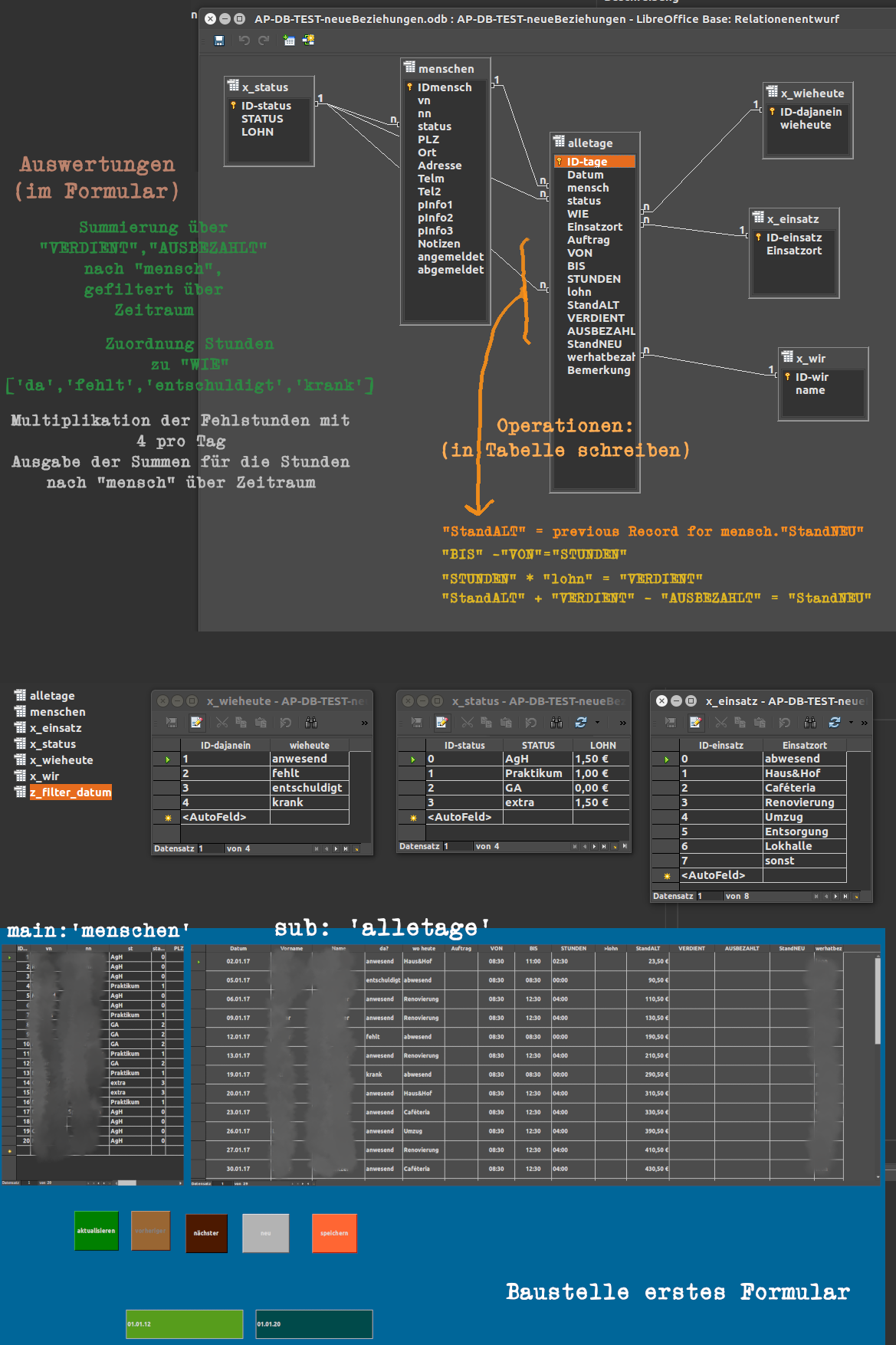Click the menschen table icon in table list
This screenshot has height=1345, width=896.
pos(20,711)
